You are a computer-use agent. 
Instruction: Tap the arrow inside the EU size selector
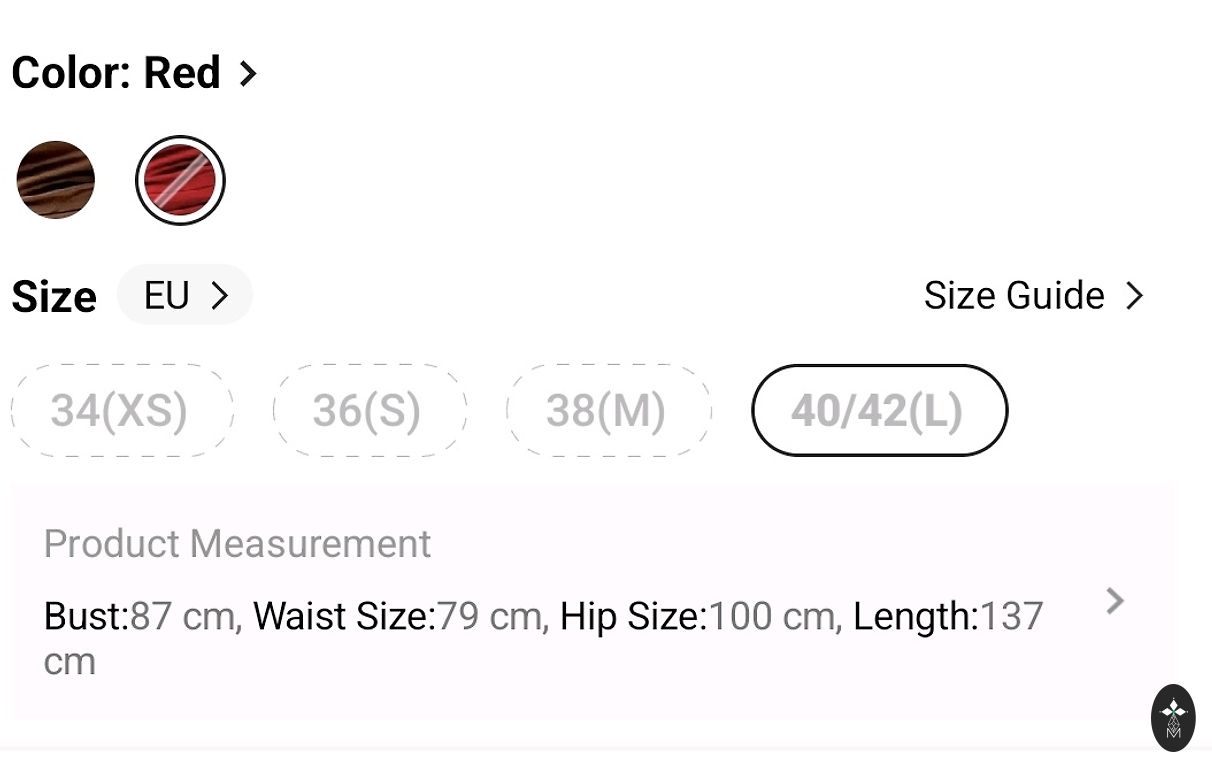coord(220,295)
